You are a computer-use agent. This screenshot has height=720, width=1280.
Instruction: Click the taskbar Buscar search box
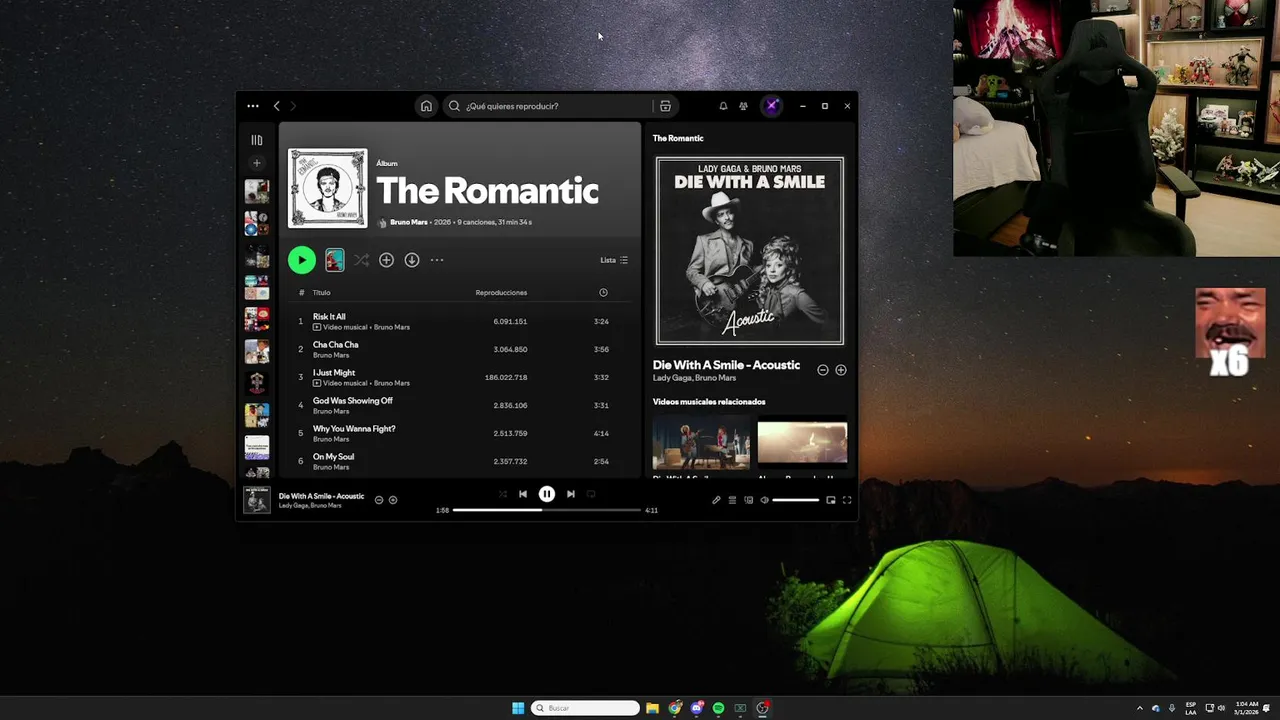[x=585, y=708]
